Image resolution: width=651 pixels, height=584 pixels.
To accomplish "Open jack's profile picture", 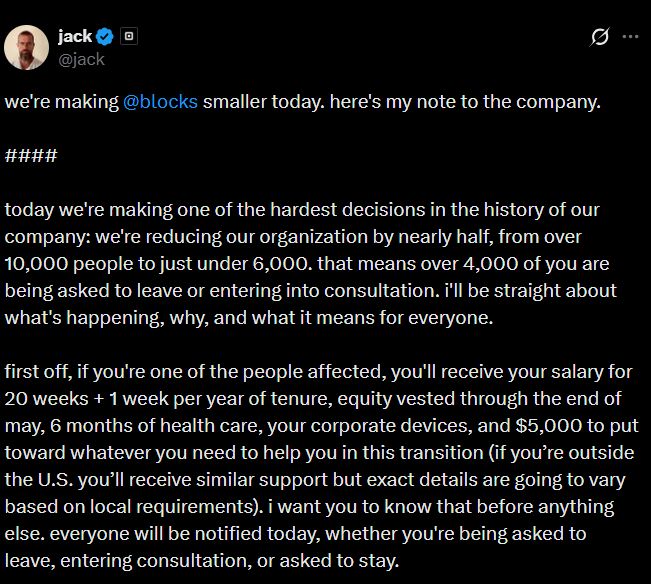I will point(27,47).
